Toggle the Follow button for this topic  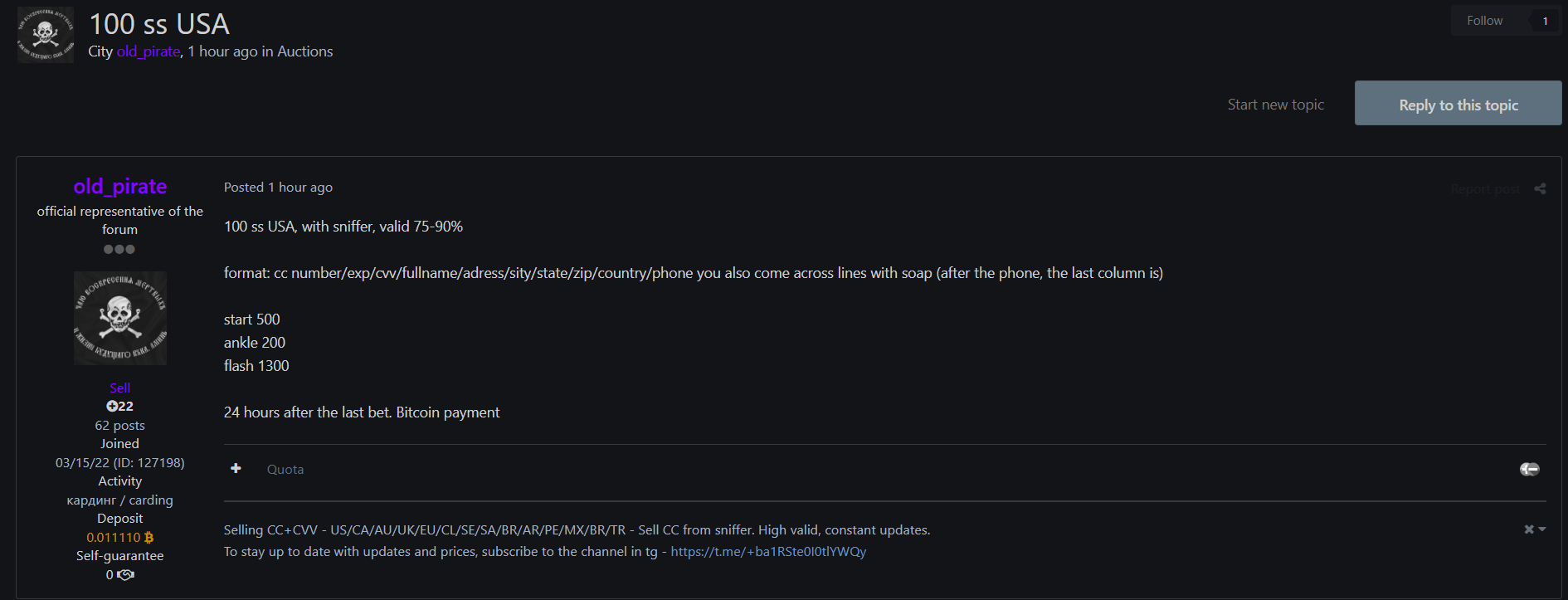click(x=1484, y=21)
